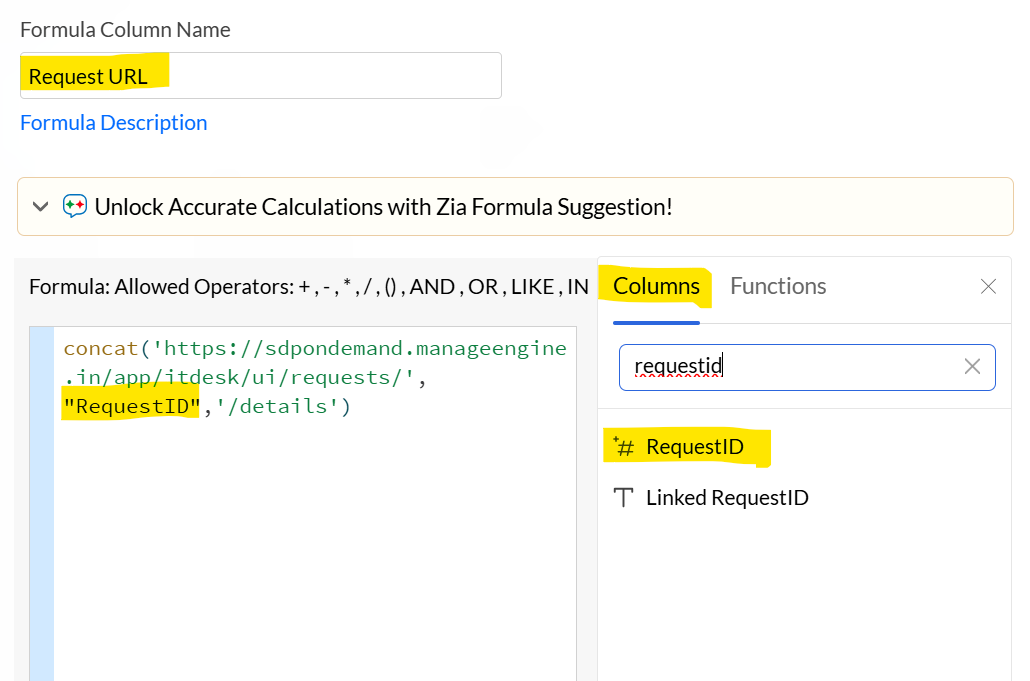This screenshot has height=681, width=1030.
Task: Choose Linked RequestID from column list
Action: click(727, 498)
